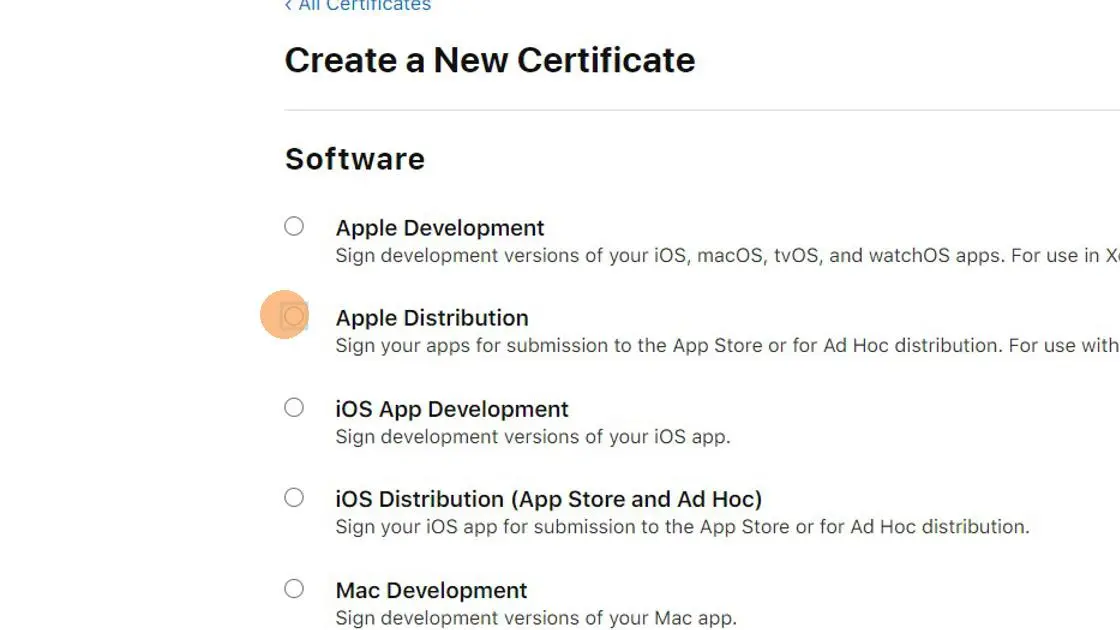Select the Apple Development radio button
Viewport: 1120px width, 630px height.
pos(294,227)
